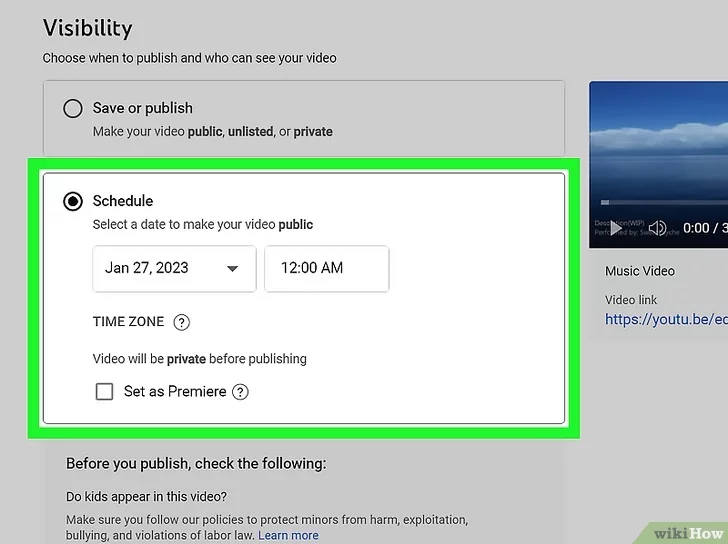Click the wikiHow logo watermark

pos(686,532)
